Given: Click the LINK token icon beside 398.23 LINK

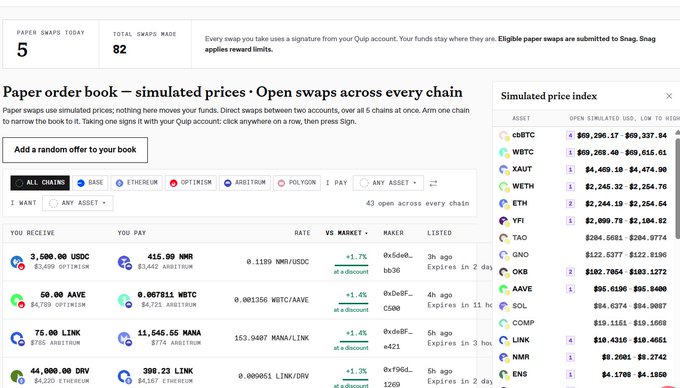Looking at the screenshot, I should [124, 376].
